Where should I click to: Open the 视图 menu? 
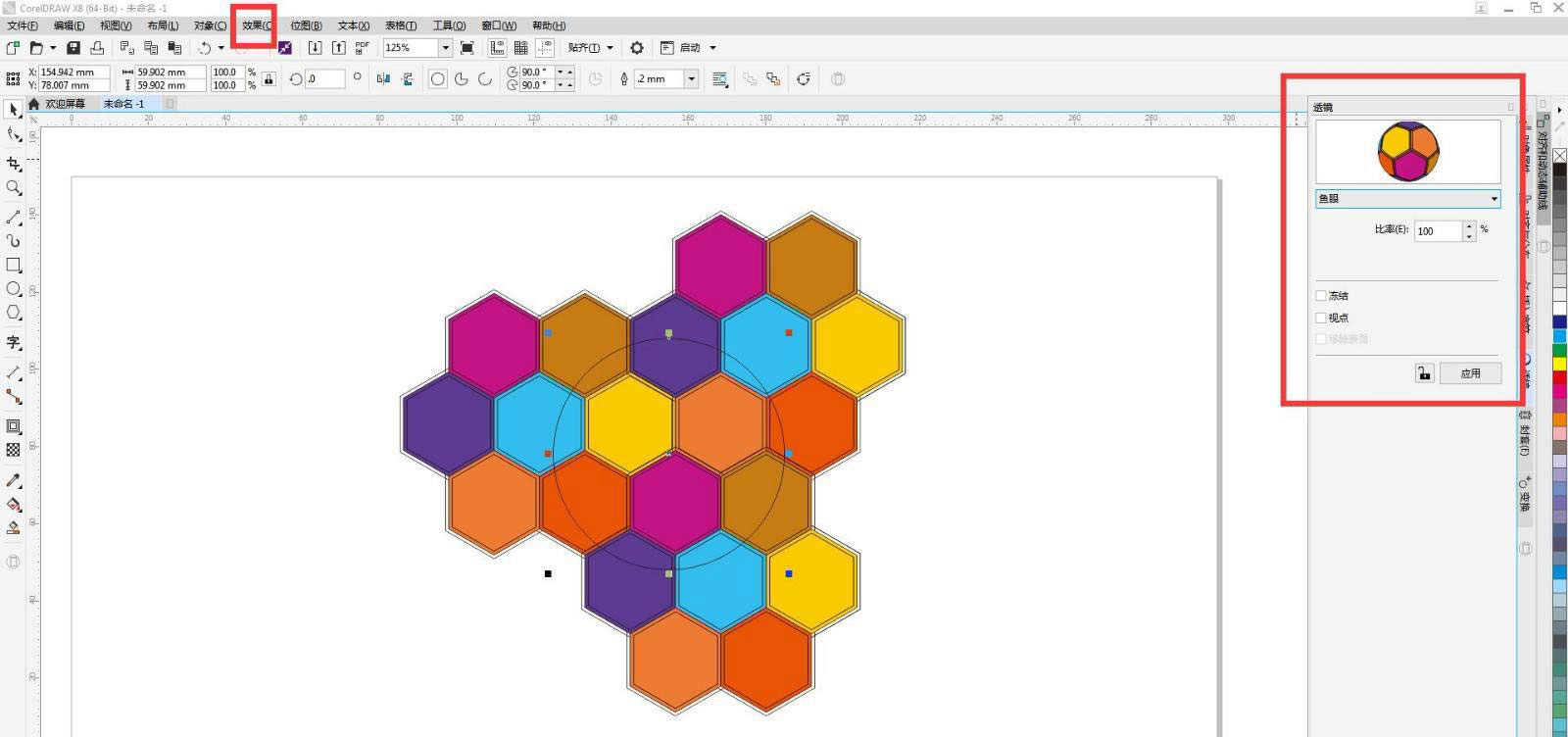coord(116,25)
